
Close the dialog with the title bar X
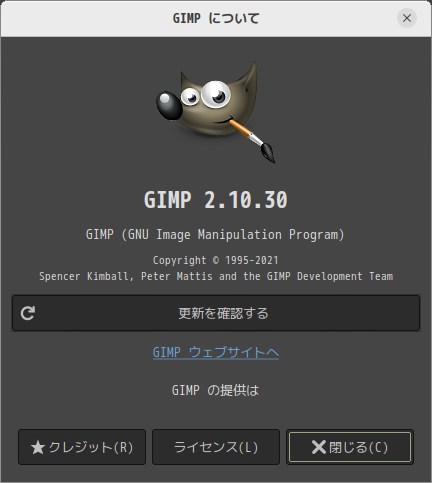point(407,18)
